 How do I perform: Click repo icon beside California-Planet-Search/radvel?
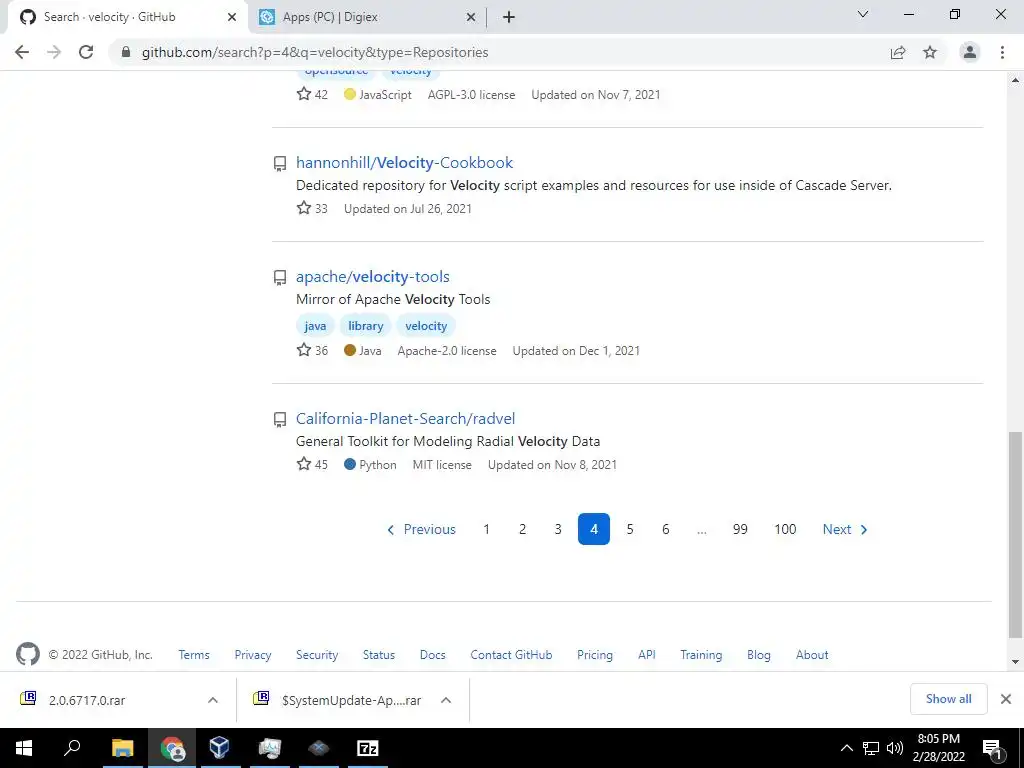click(x=280, y=419)
